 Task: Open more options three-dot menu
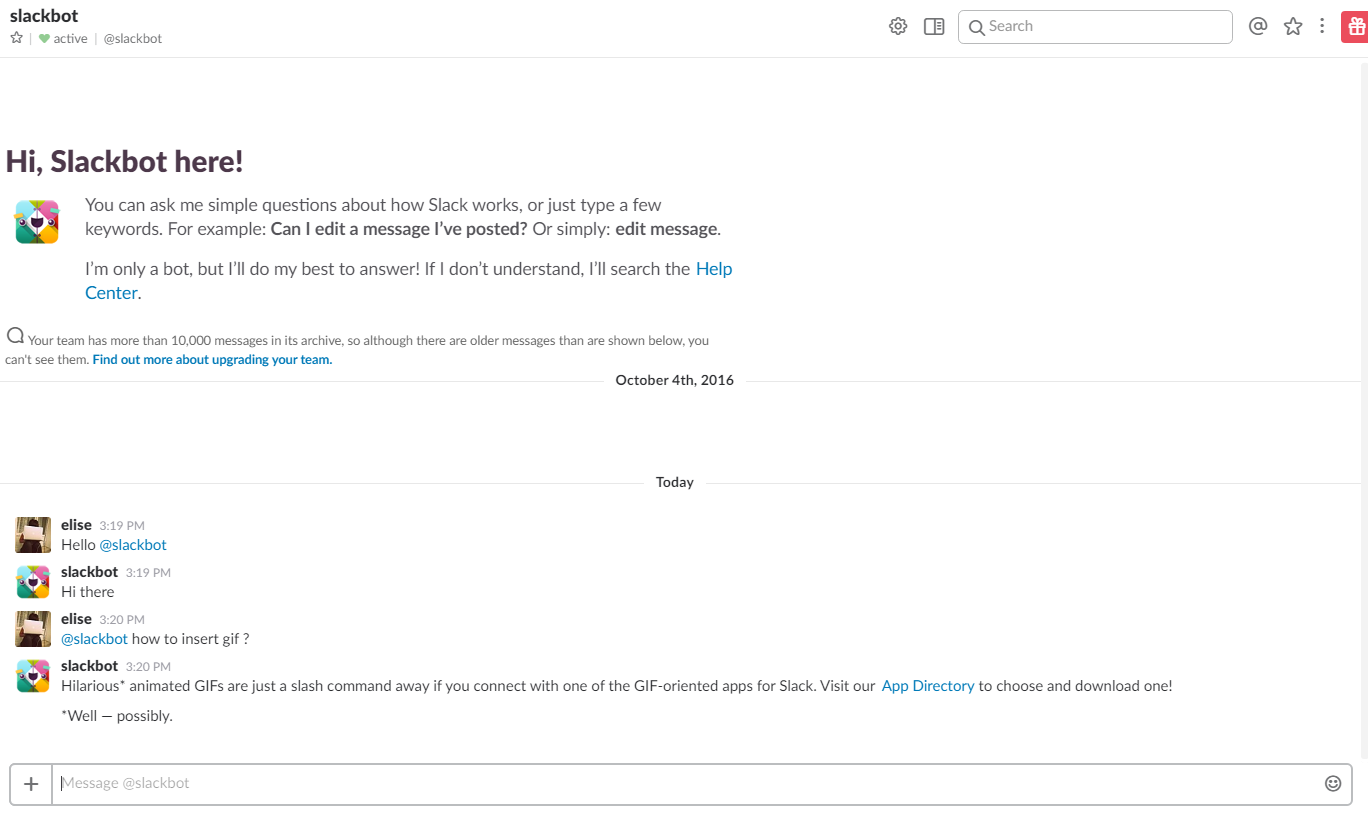click(x=1322, y=27)
